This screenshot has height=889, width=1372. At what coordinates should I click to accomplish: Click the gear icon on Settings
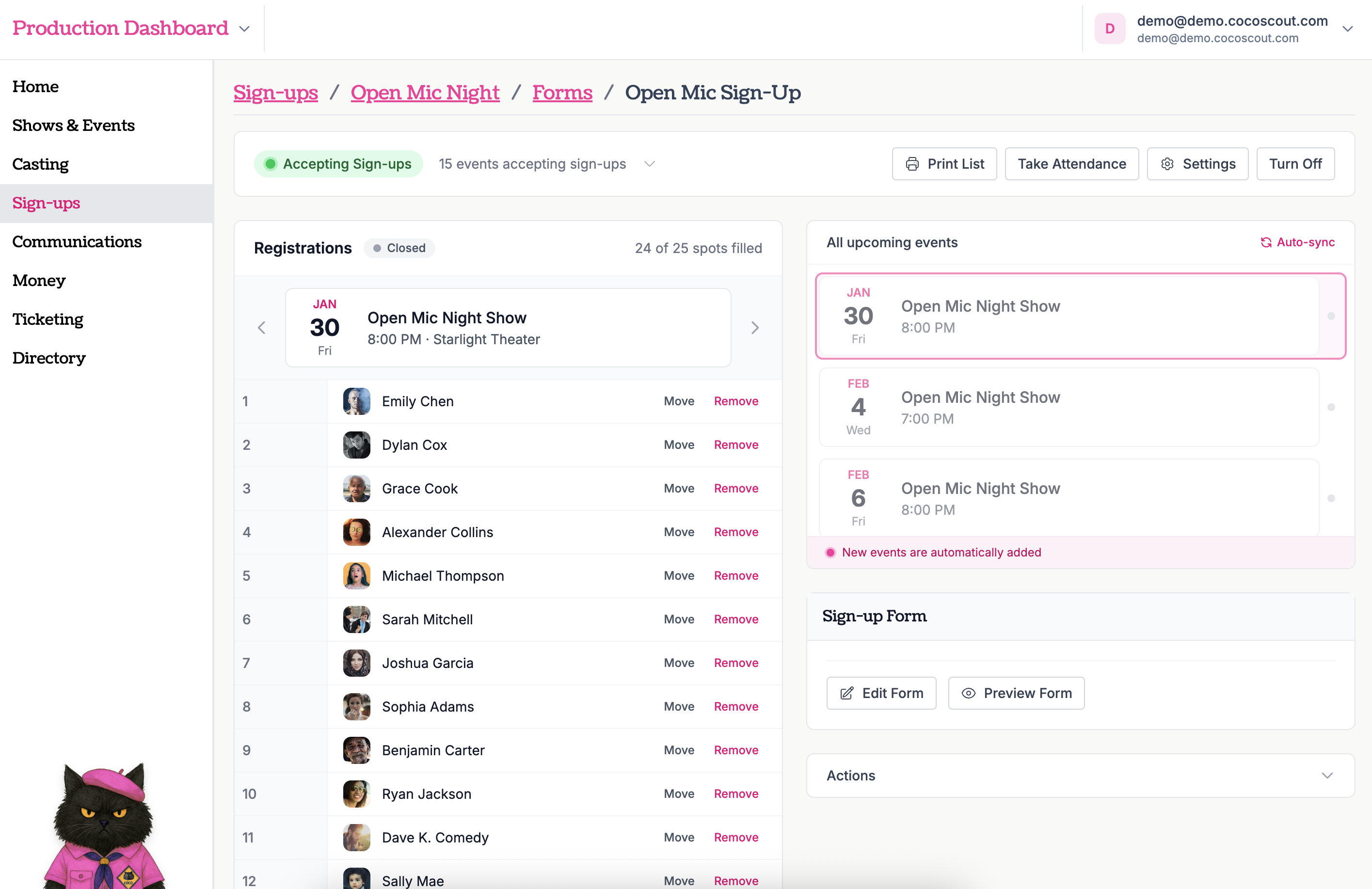click(1167, 164)
